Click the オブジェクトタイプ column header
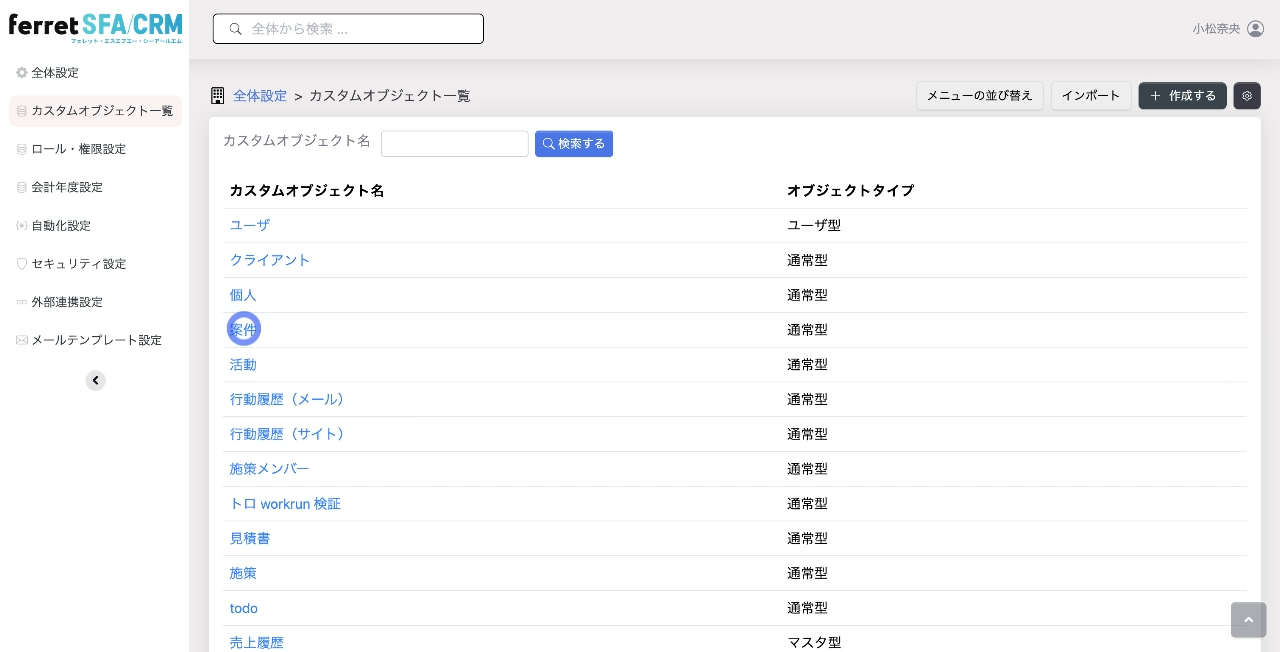Viewport: 1280px width, 652px height. 850,190
